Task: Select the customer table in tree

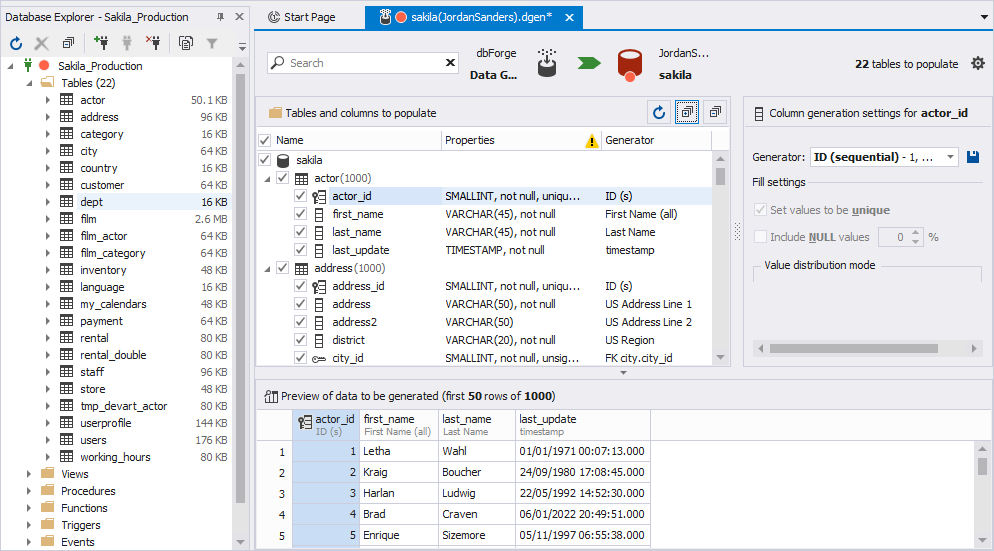Action: (x=102, y=185)
